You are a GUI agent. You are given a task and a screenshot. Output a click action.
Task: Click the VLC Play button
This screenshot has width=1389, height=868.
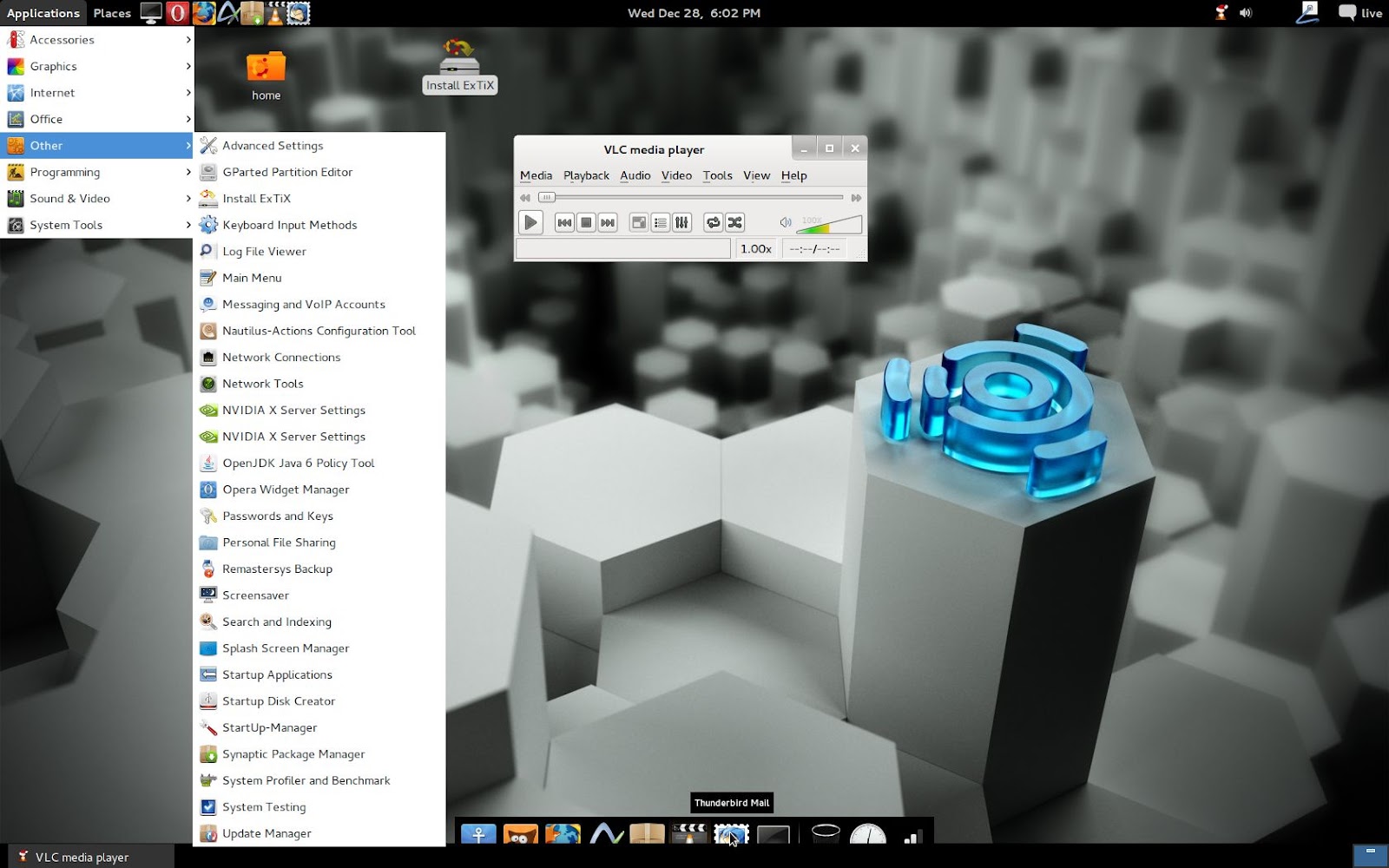click(x=530, y=223)
